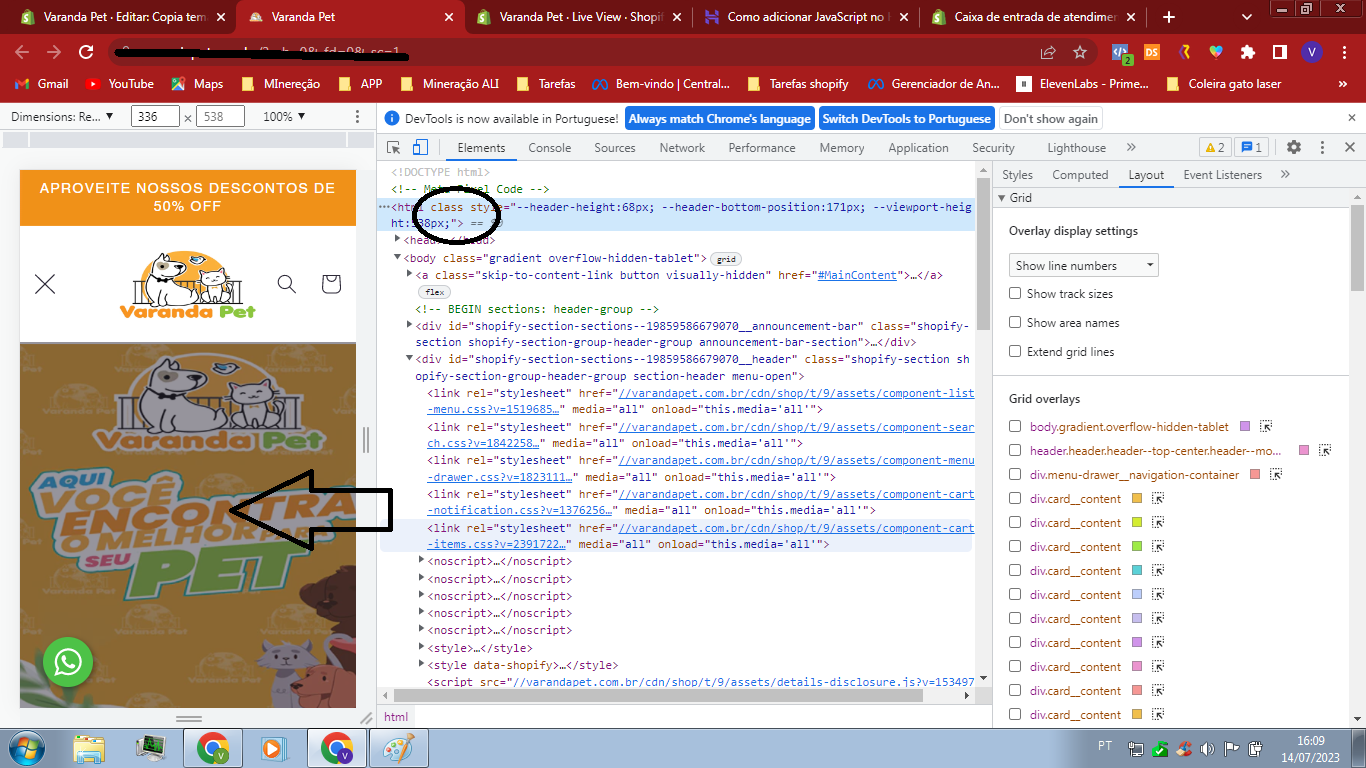Screen dimensions: 1366x768
Task: Click the WhatsApp chat button
Action: (68, 661)
